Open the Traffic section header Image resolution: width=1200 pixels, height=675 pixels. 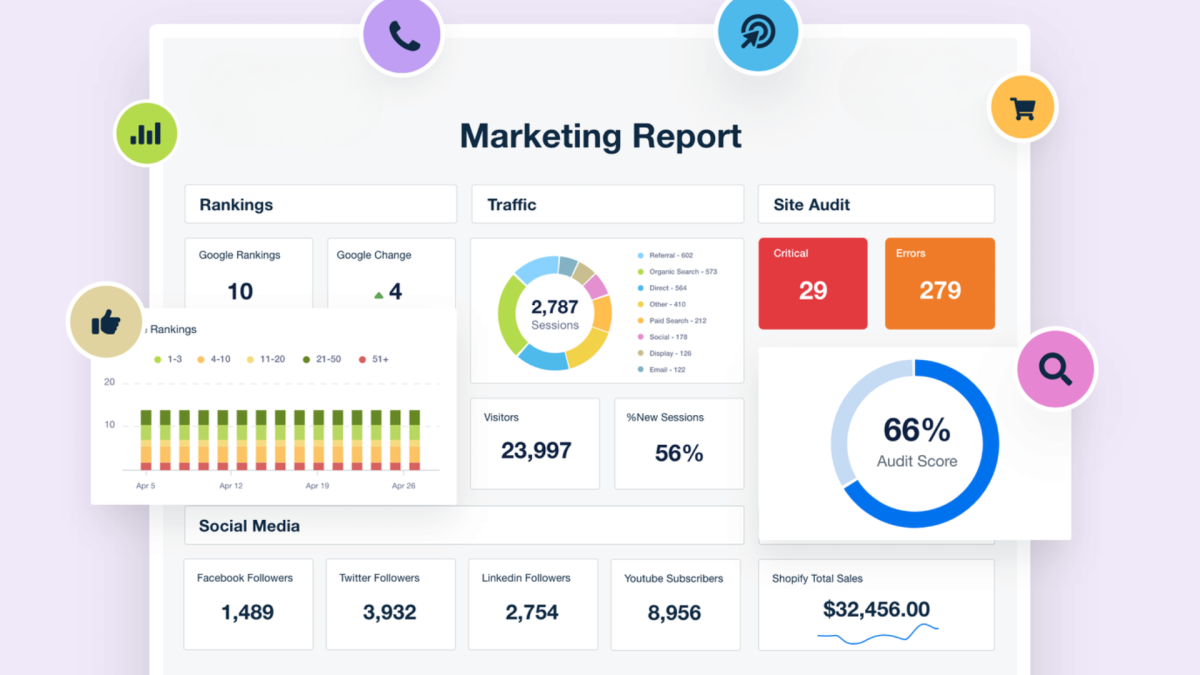608,204
